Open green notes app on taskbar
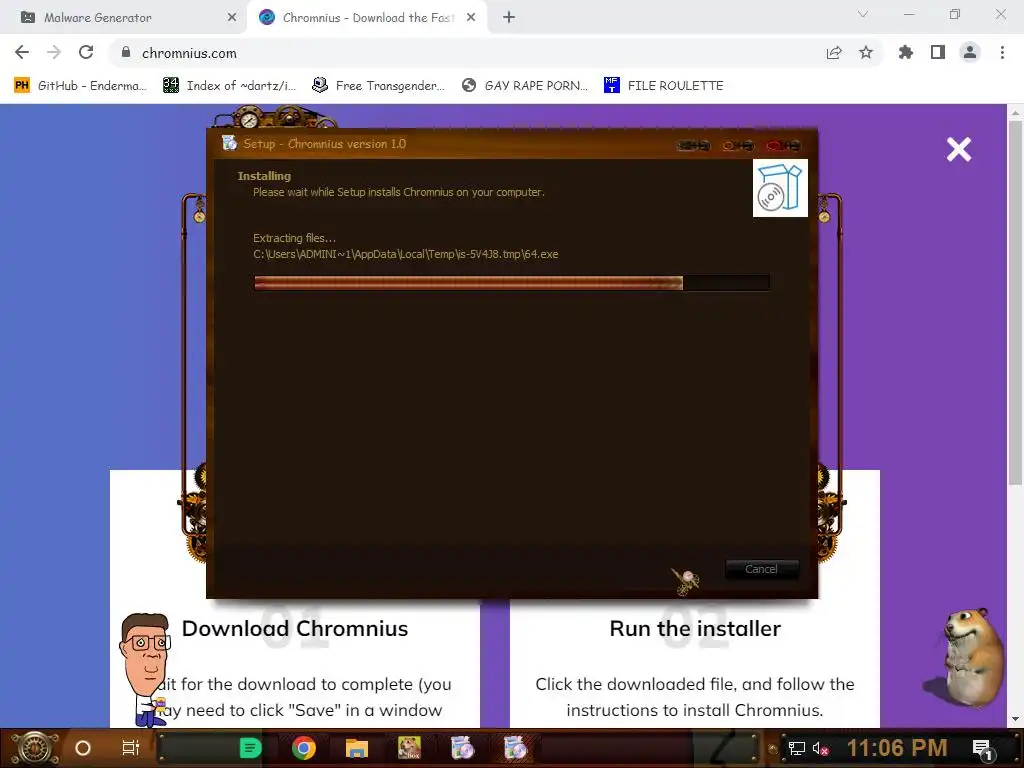 click(x=250, y=748)
